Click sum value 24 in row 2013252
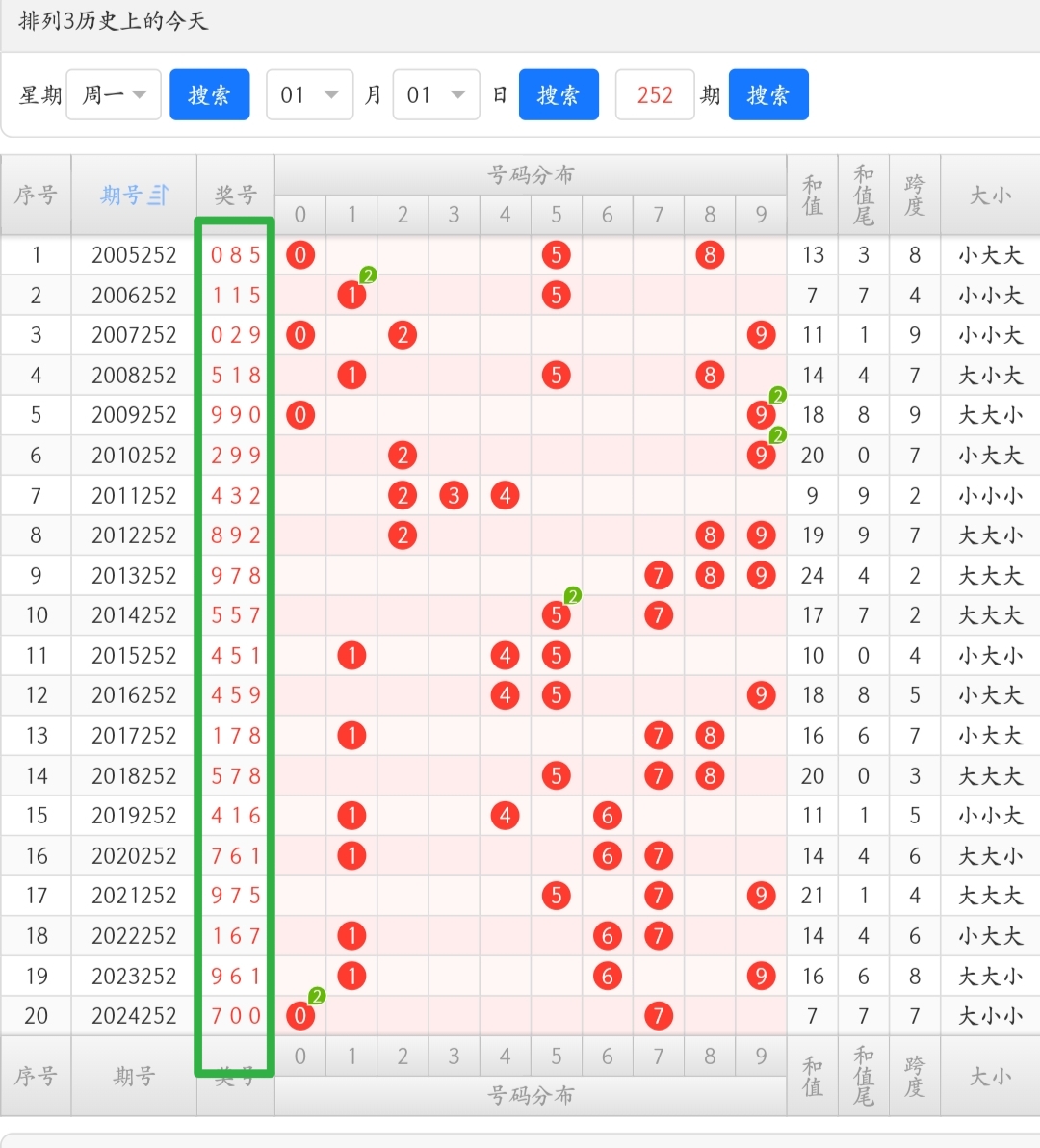The height and width of the screenshot is (1148, 1040). (813, 575)
